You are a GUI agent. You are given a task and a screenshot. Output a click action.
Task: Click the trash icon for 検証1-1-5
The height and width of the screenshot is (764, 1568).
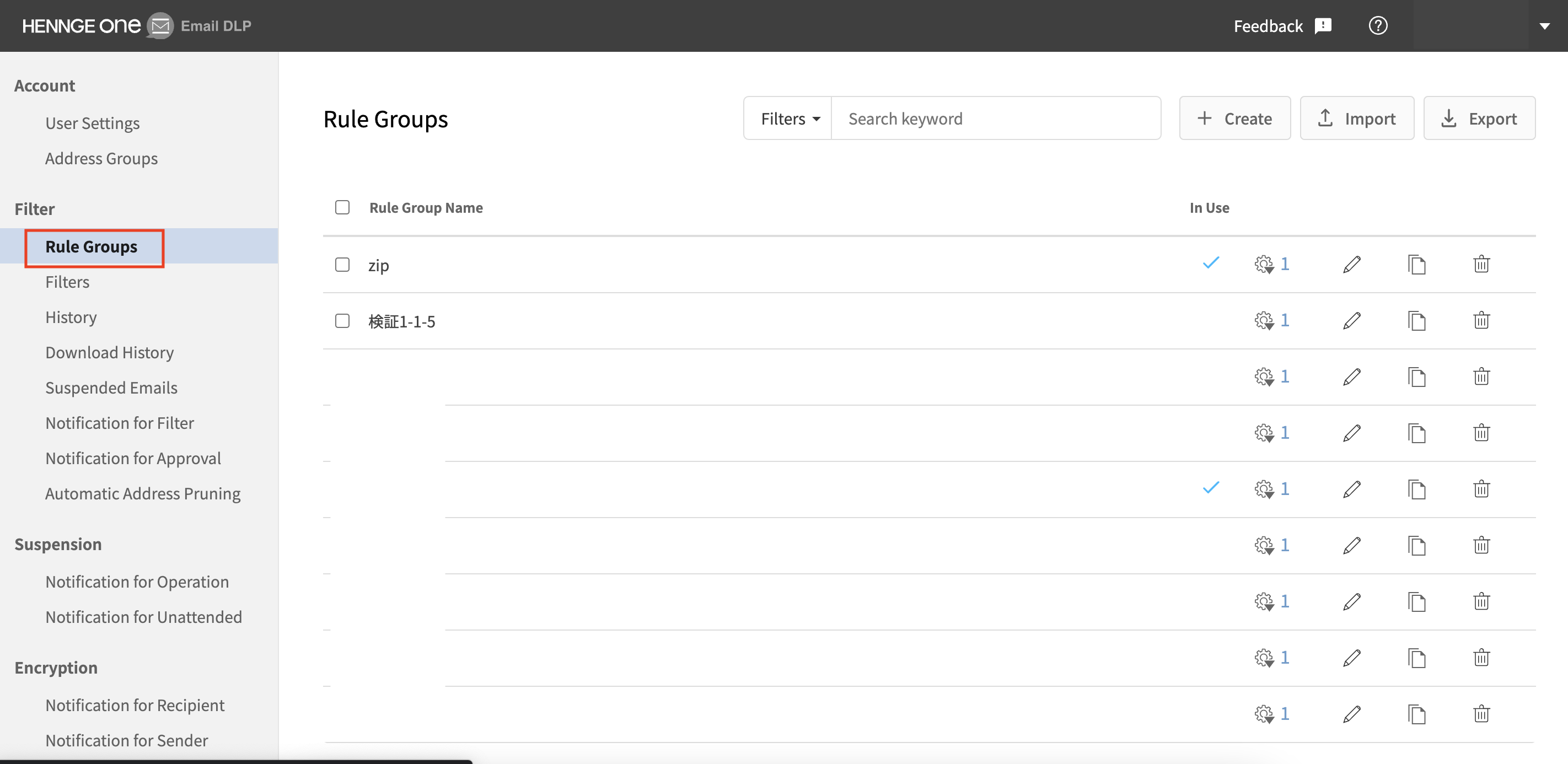(x=1481, y=320)
